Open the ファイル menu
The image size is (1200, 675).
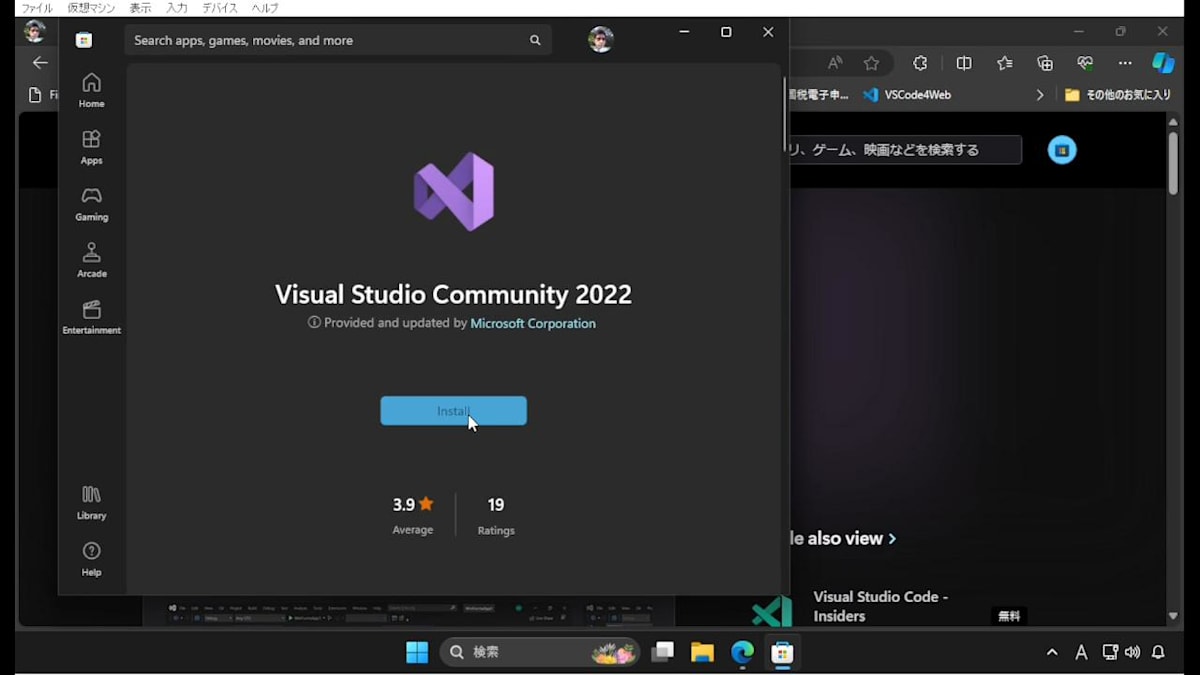[37, 8]
